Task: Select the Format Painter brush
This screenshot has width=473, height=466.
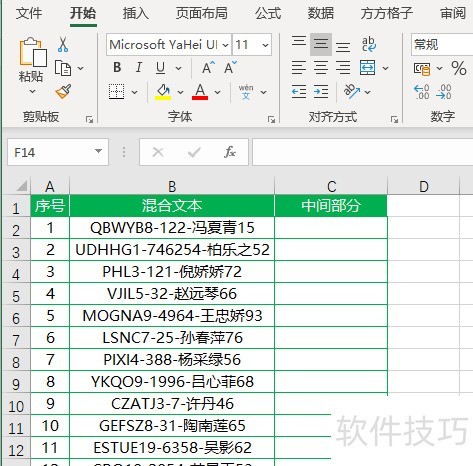Action: pos(63,91)
